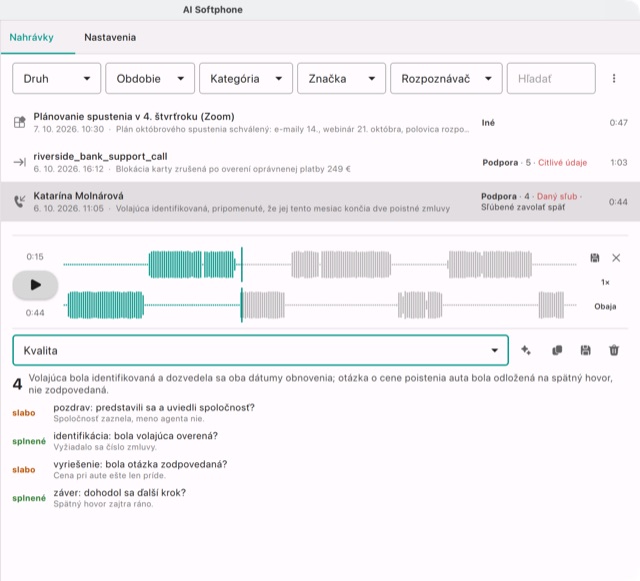
Task: Seek to the last upper-track waveform segment
Action: (490, 265)
